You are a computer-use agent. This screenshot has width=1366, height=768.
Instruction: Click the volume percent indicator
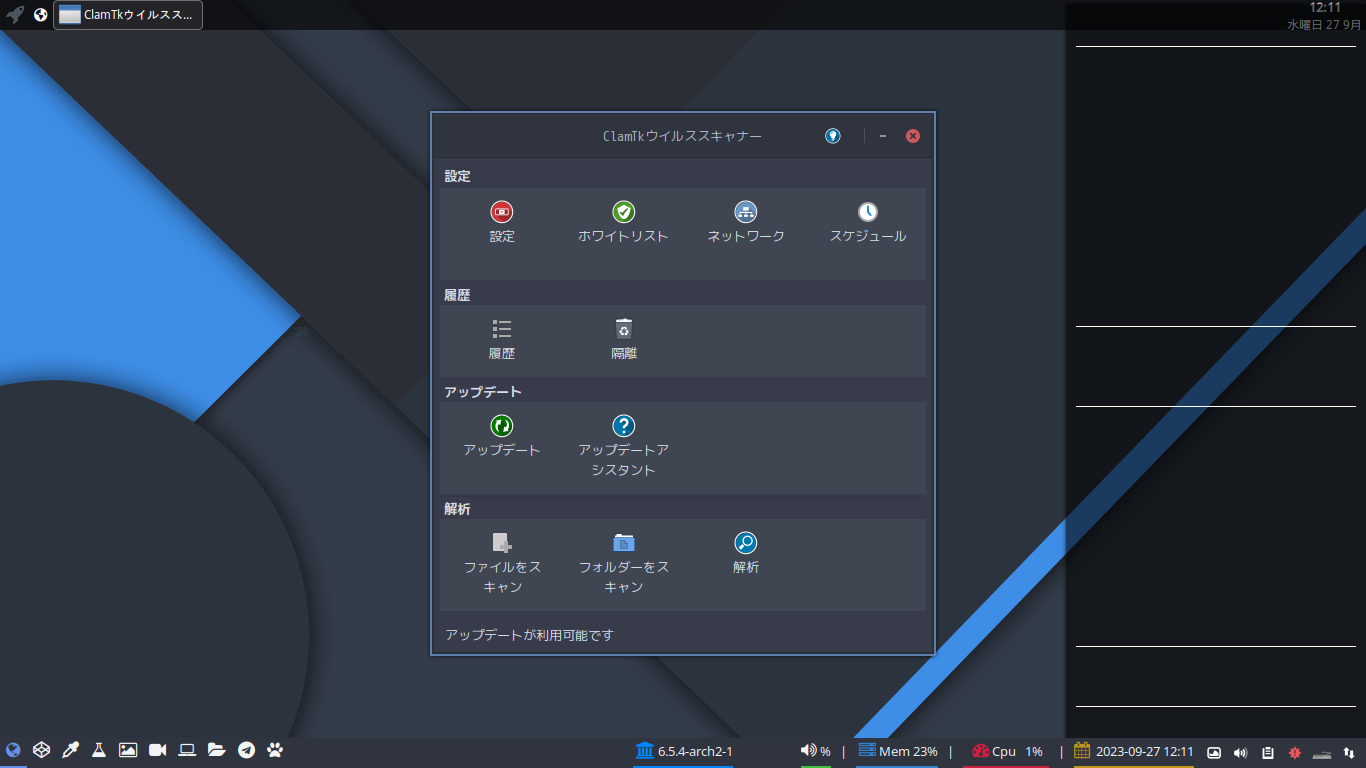pyautogui.click(x=816, y=751)
